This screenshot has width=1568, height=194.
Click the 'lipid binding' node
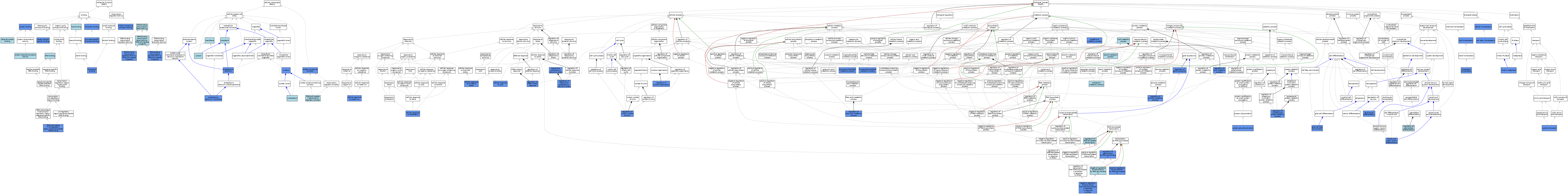click(x=76, y=27)
